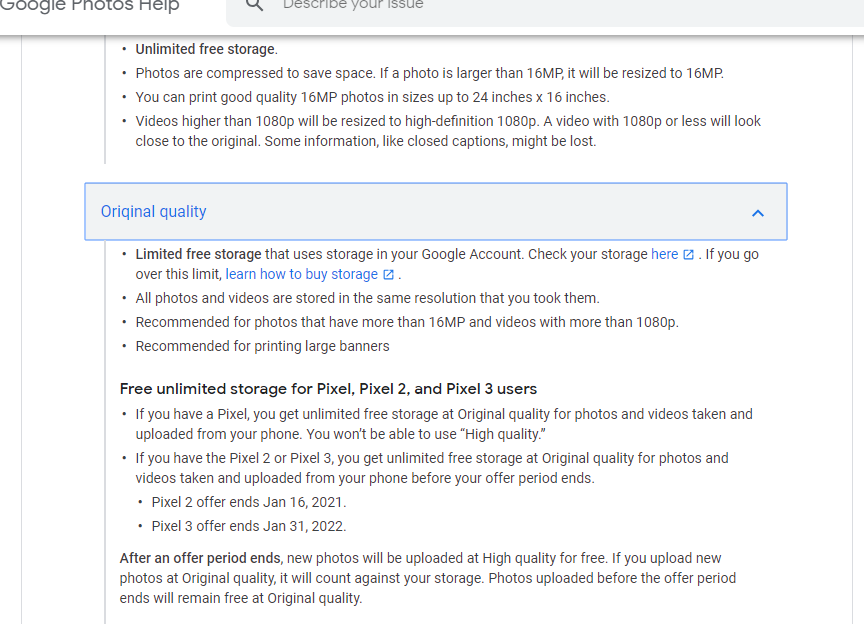Click the "Free unlimited storage for Pixel" heading
This screenshot has width=864, height=624.
(x=328, y=389)
